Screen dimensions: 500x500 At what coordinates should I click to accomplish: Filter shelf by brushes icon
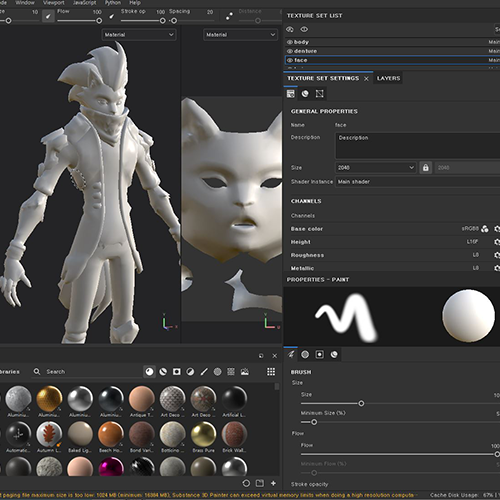tap(204, 372)
